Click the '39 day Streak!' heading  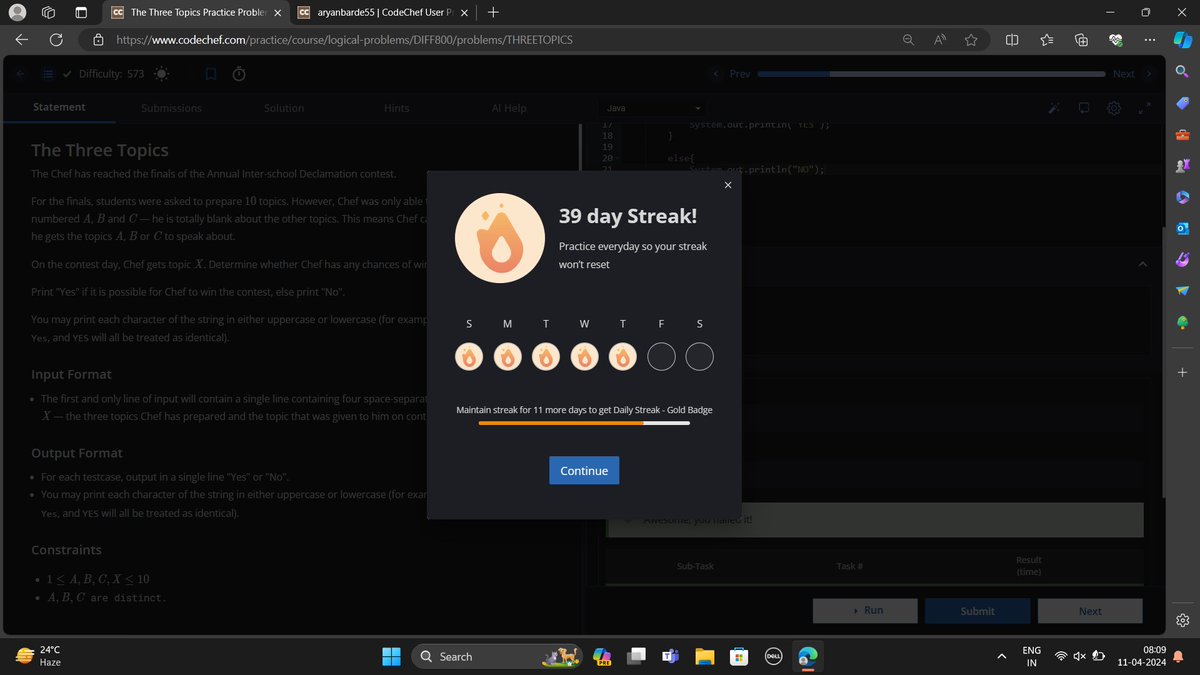(628, 215)
